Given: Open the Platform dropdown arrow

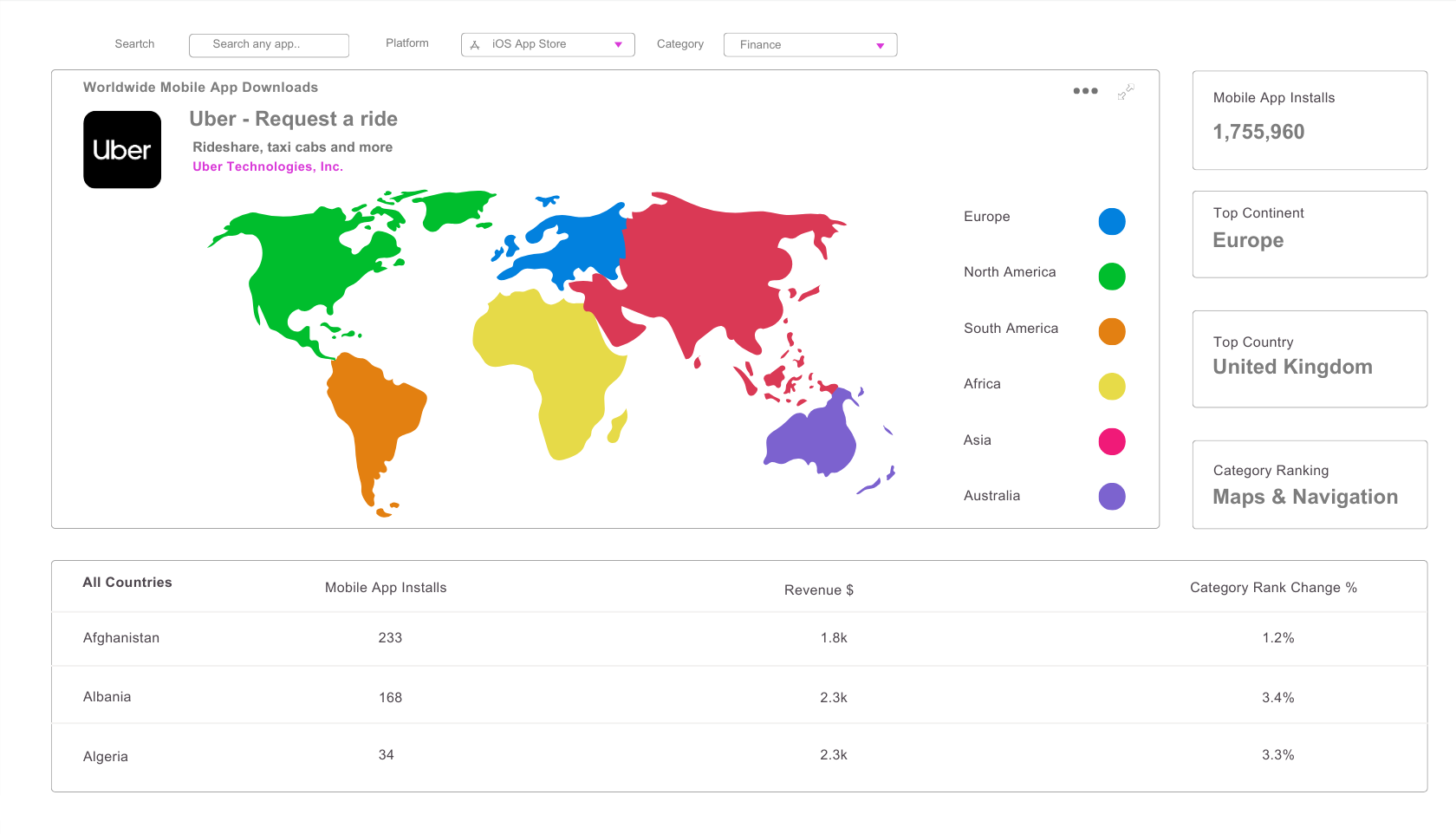Looking at the screenshot, I should [618, 45].
